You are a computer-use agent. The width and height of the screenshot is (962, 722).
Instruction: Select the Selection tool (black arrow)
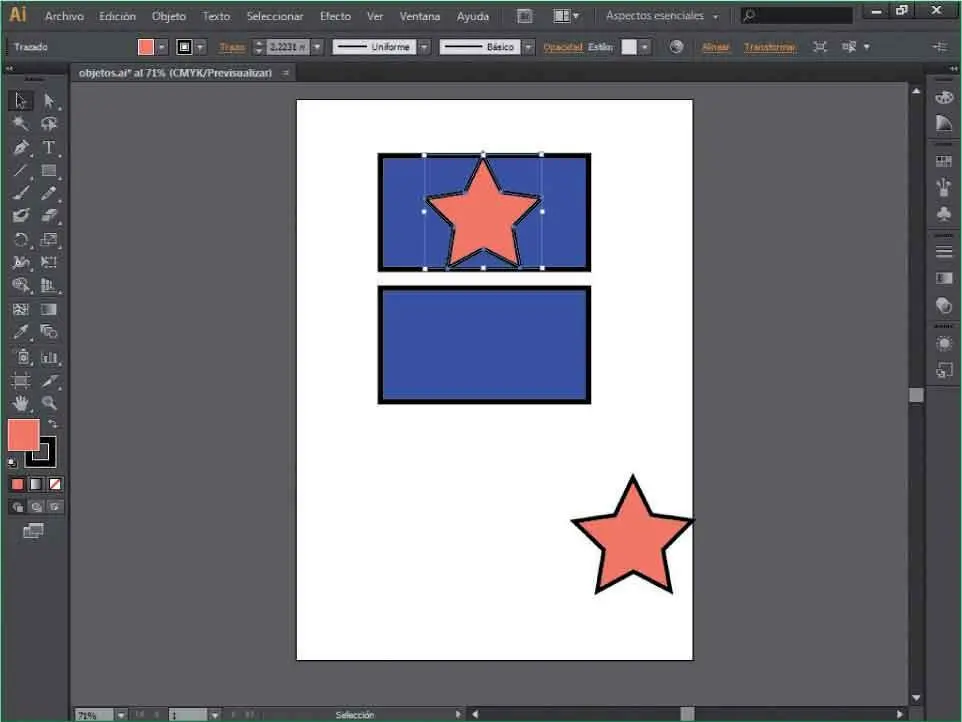pos(20,100)
